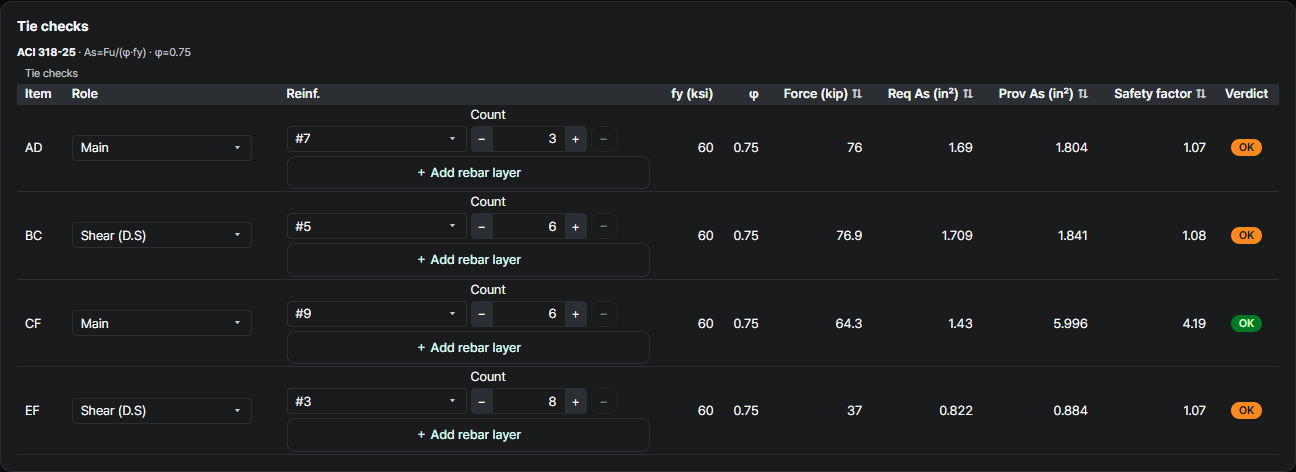
Task: Click the required As value 0.822
Action: coord(957,411)
